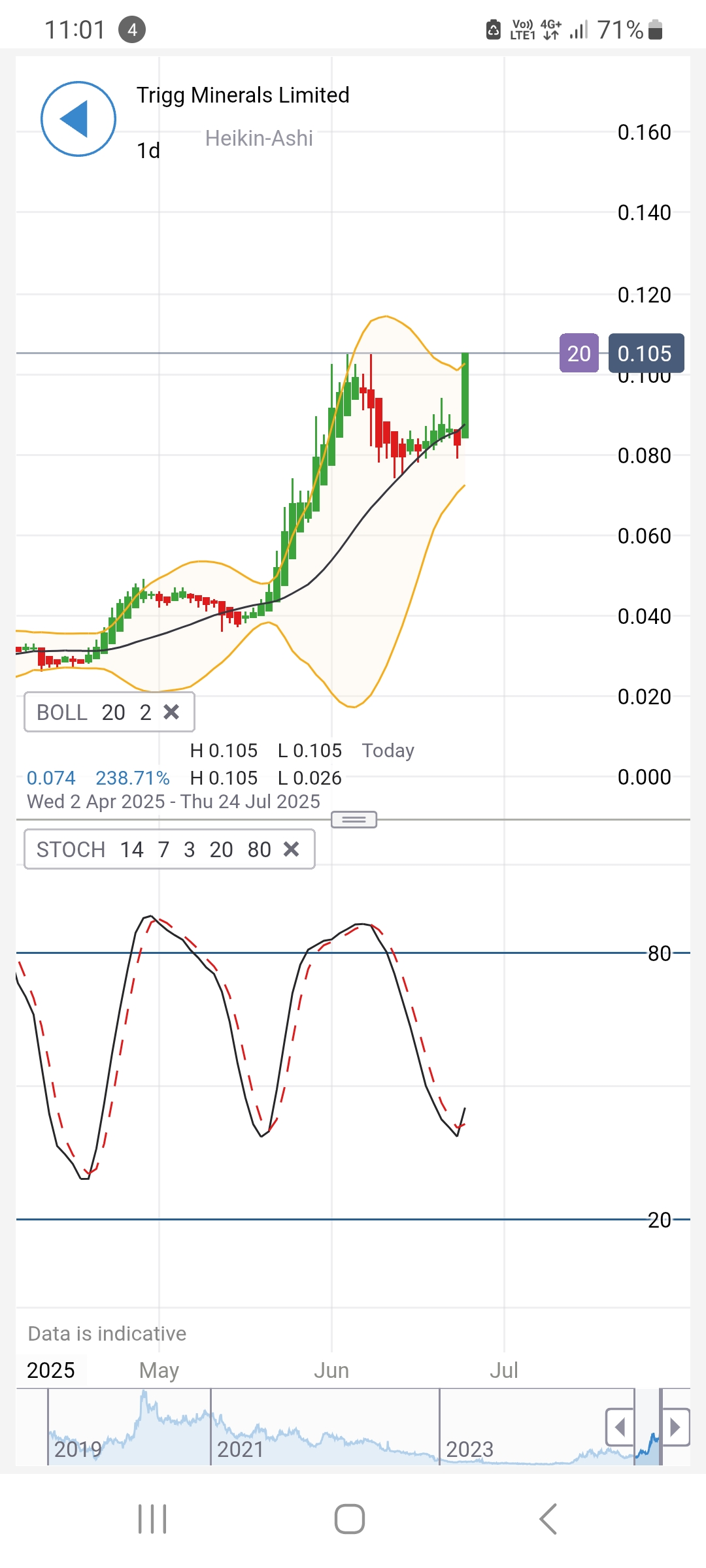Select 2019 in the overview navigator

point(78,1449)
